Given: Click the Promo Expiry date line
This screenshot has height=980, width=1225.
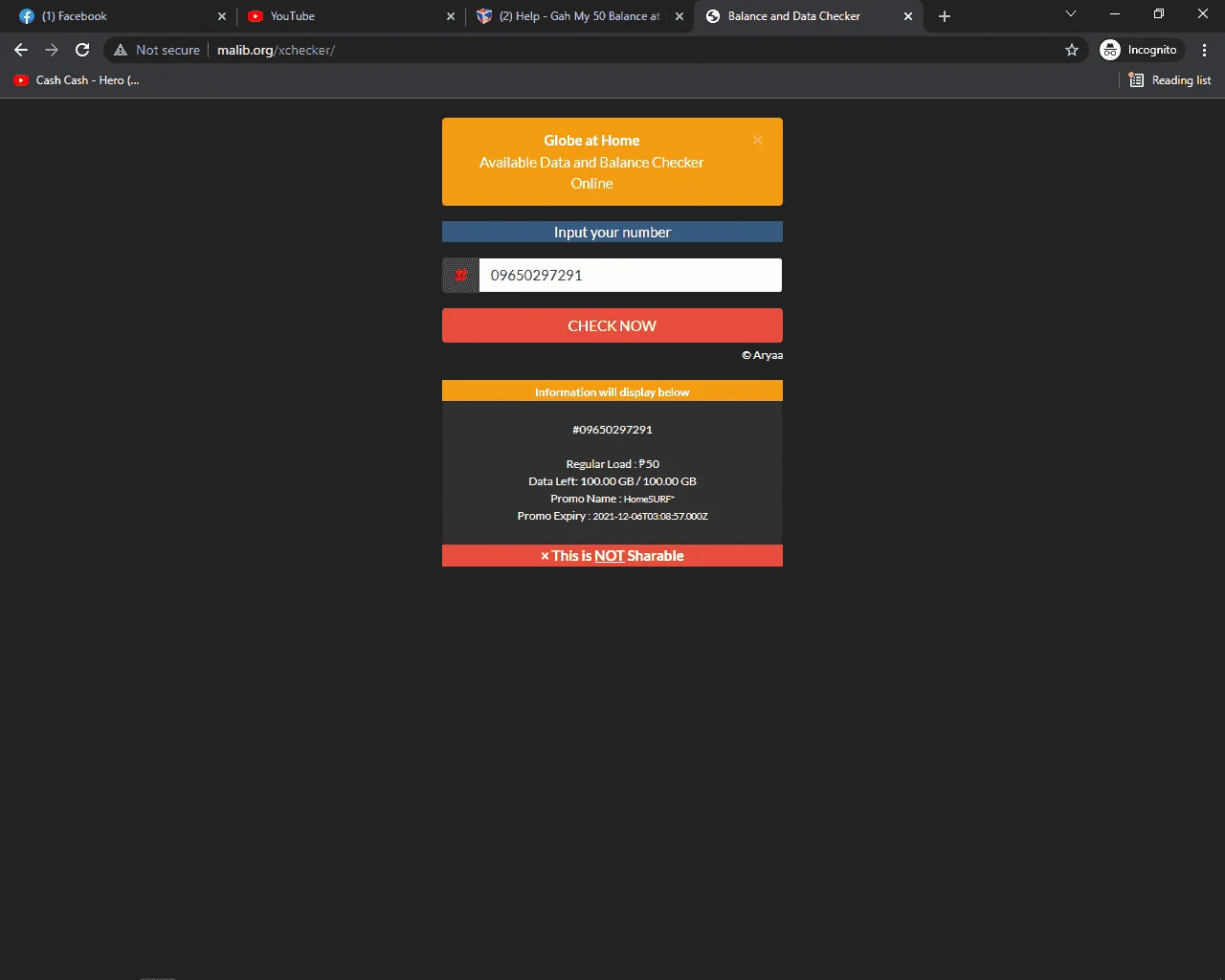Looking at the screenshot, I should [x=612, y=516].
